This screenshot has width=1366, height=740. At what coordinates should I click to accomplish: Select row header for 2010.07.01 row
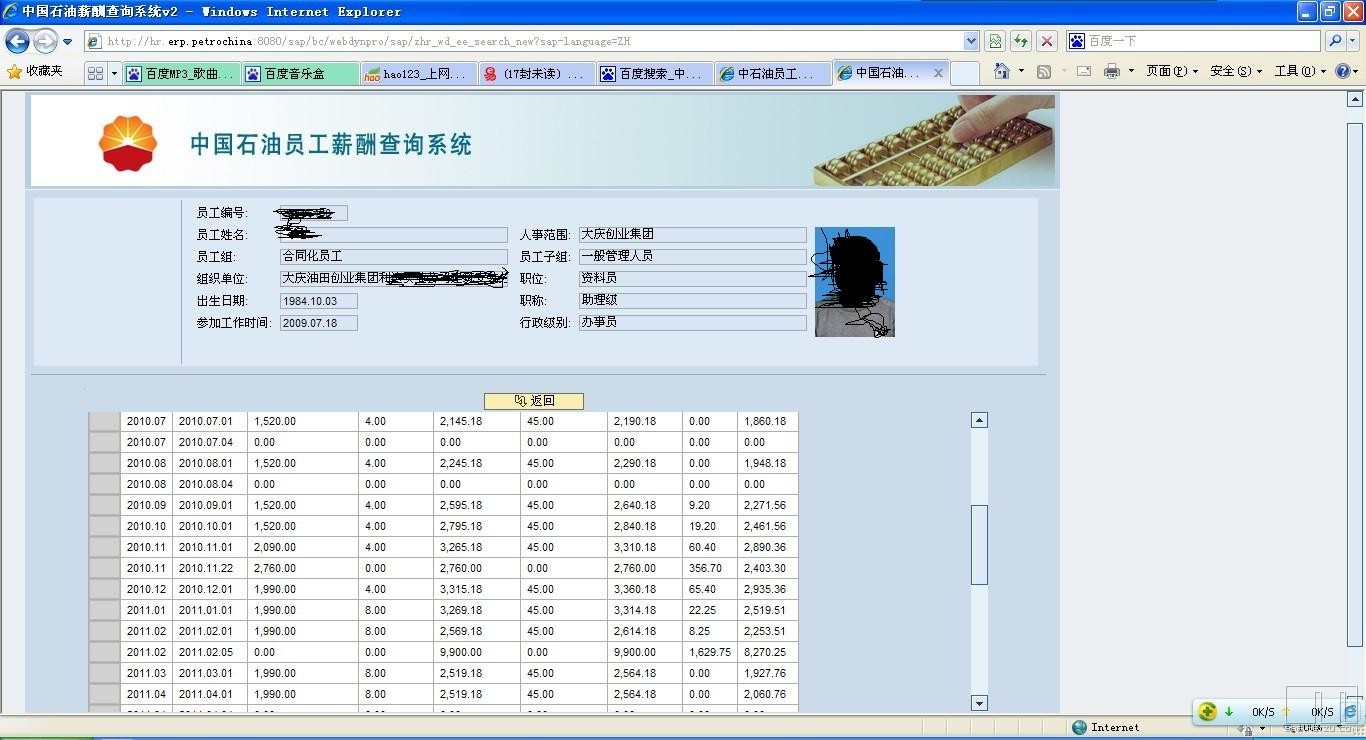(x=104, y=422)
